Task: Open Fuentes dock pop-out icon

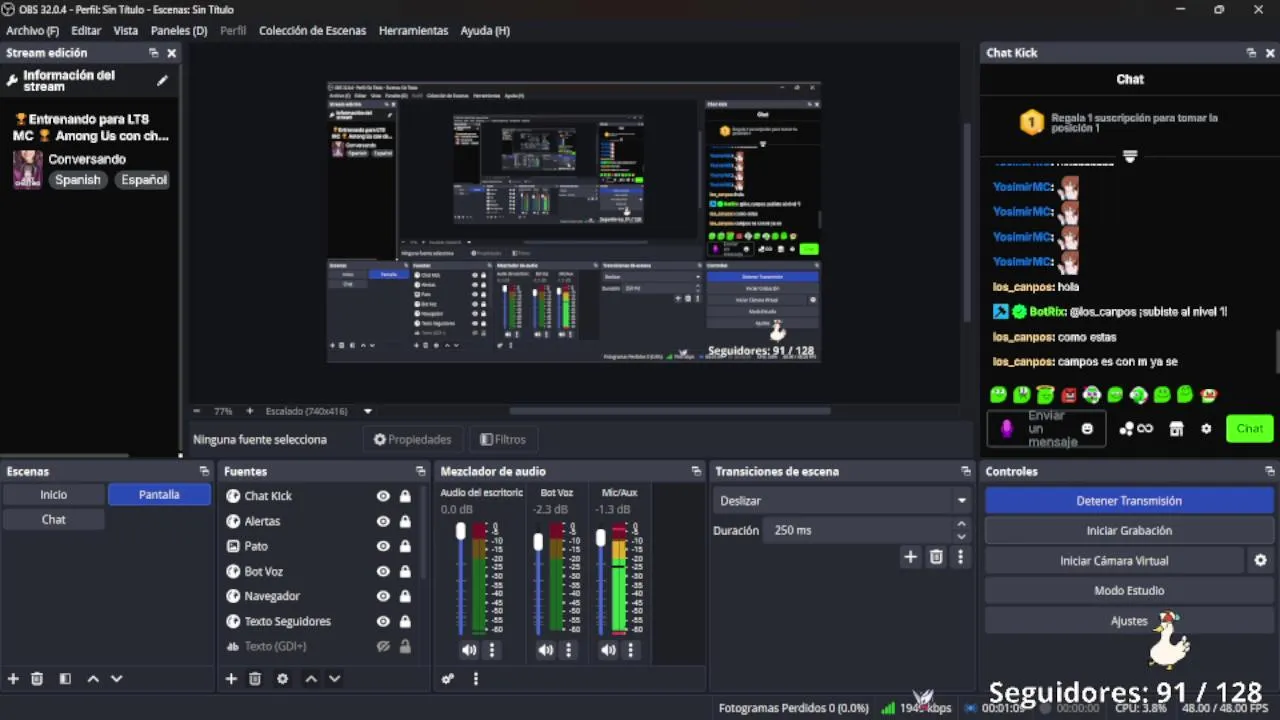Action: coord(420,471)
